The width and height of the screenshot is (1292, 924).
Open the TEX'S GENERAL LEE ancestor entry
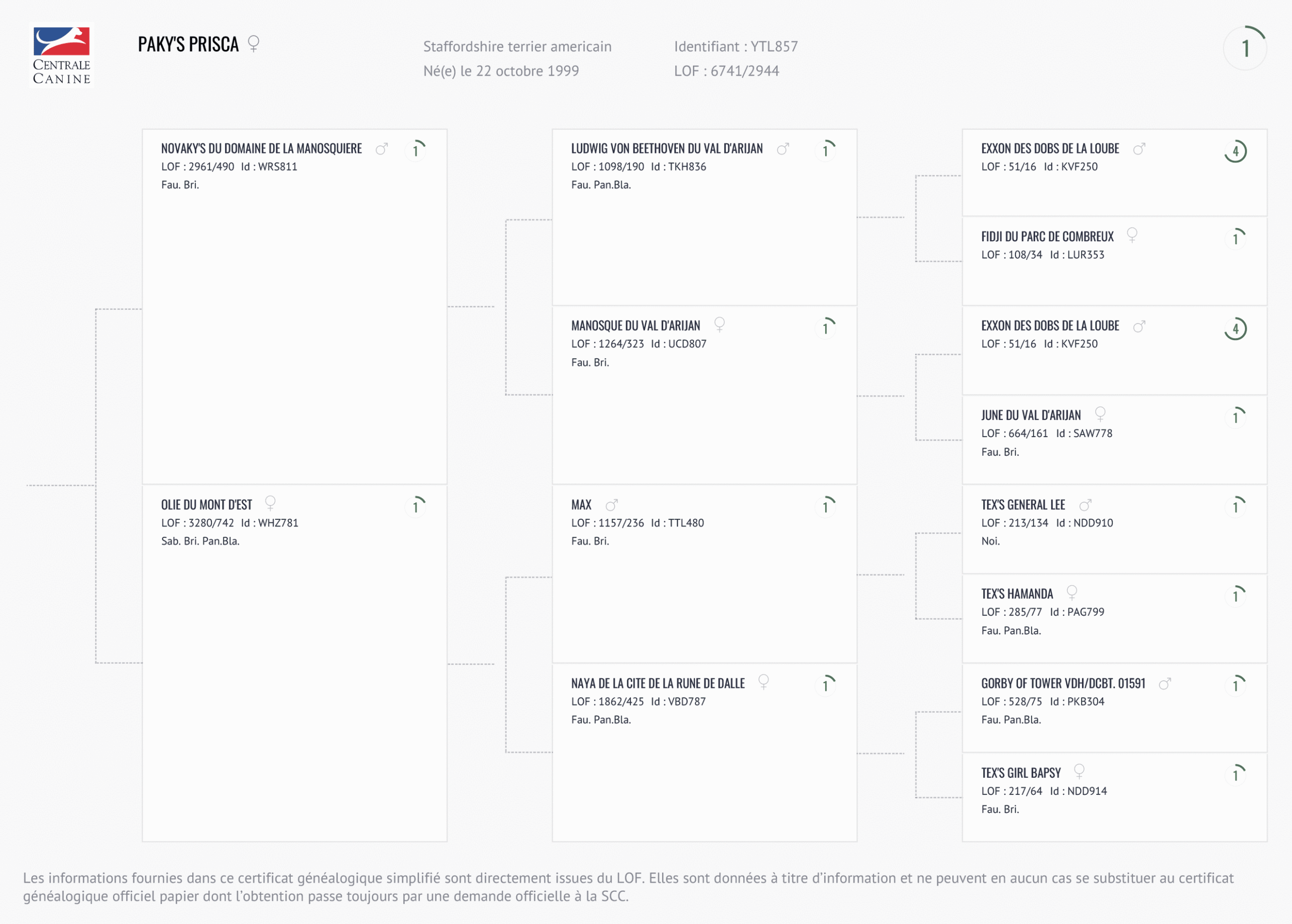1022,505
